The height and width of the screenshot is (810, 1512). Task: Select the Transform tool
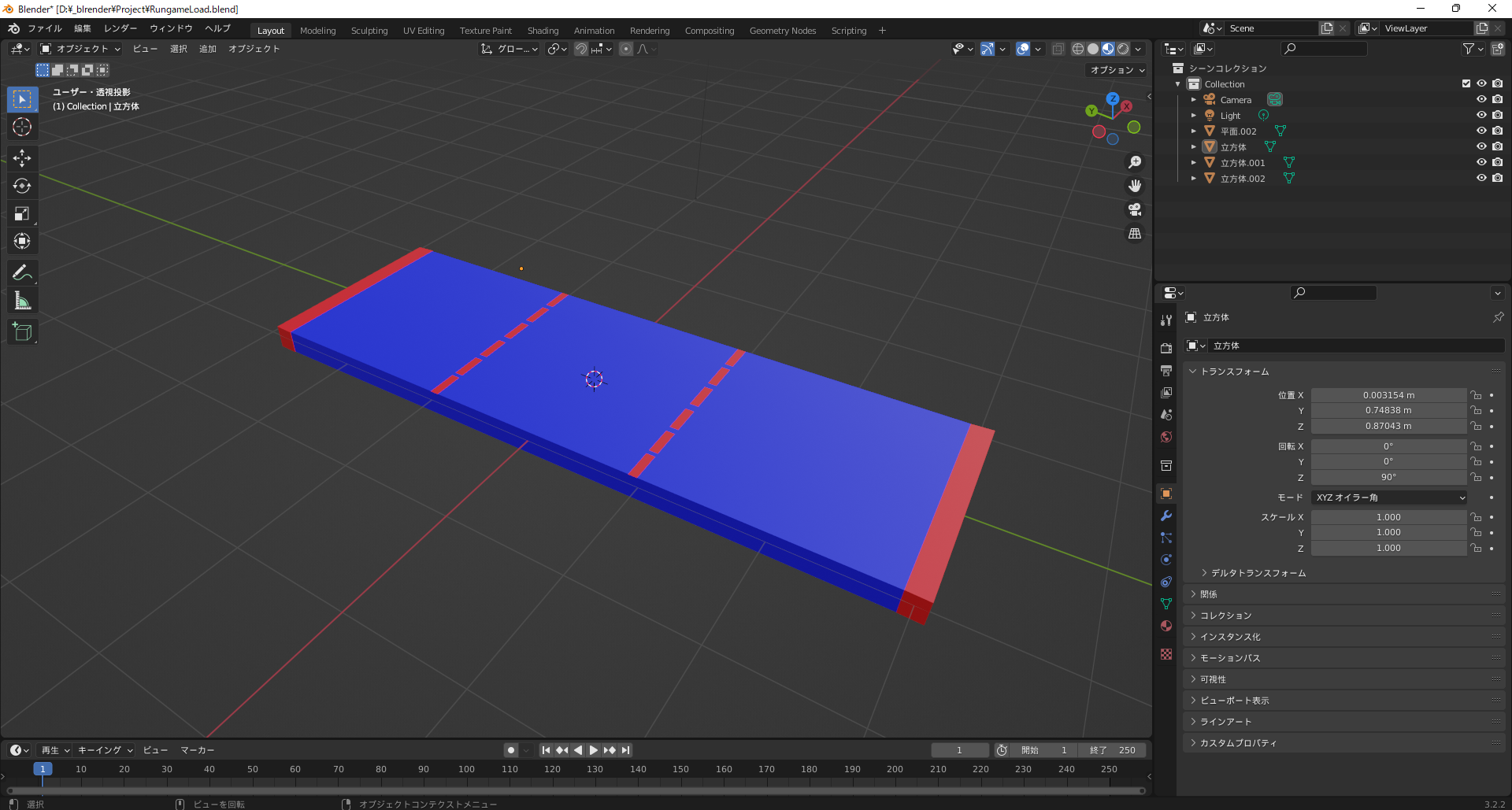coord(22,241)
